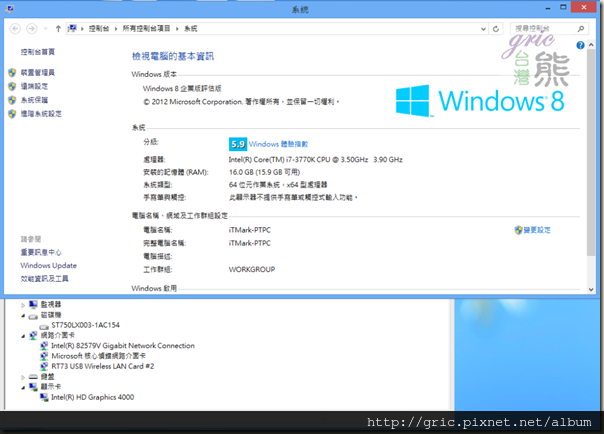The height and width of the screenshot is (434, 604).
Task: Open 控制台首頁 link
Action: [x=38, y=52]
